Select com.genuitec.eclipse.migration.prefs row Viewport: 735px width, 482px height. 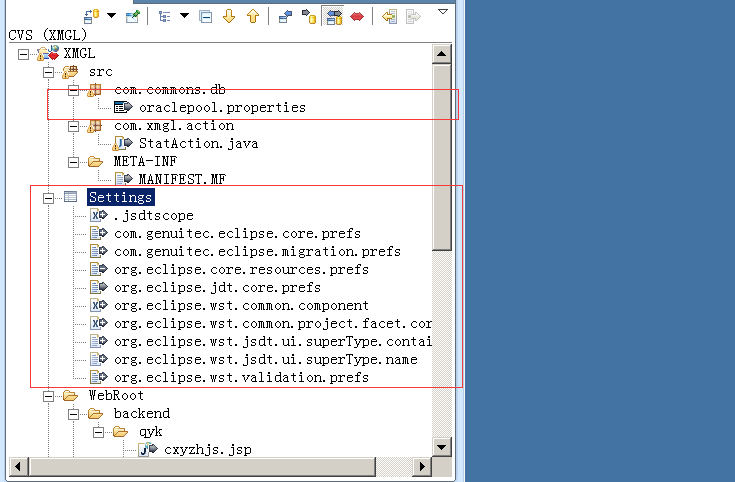point(257,252)
